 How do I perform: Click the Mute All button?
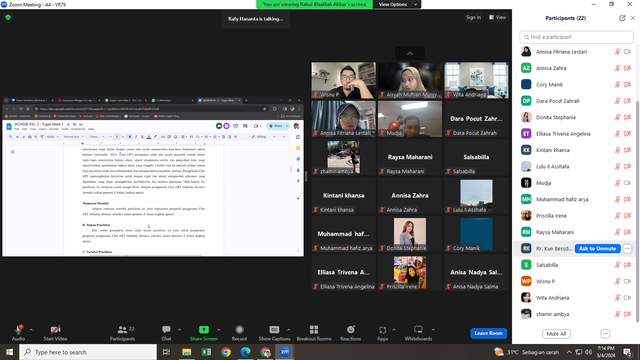pyautogui.click(x=556, y=334)
